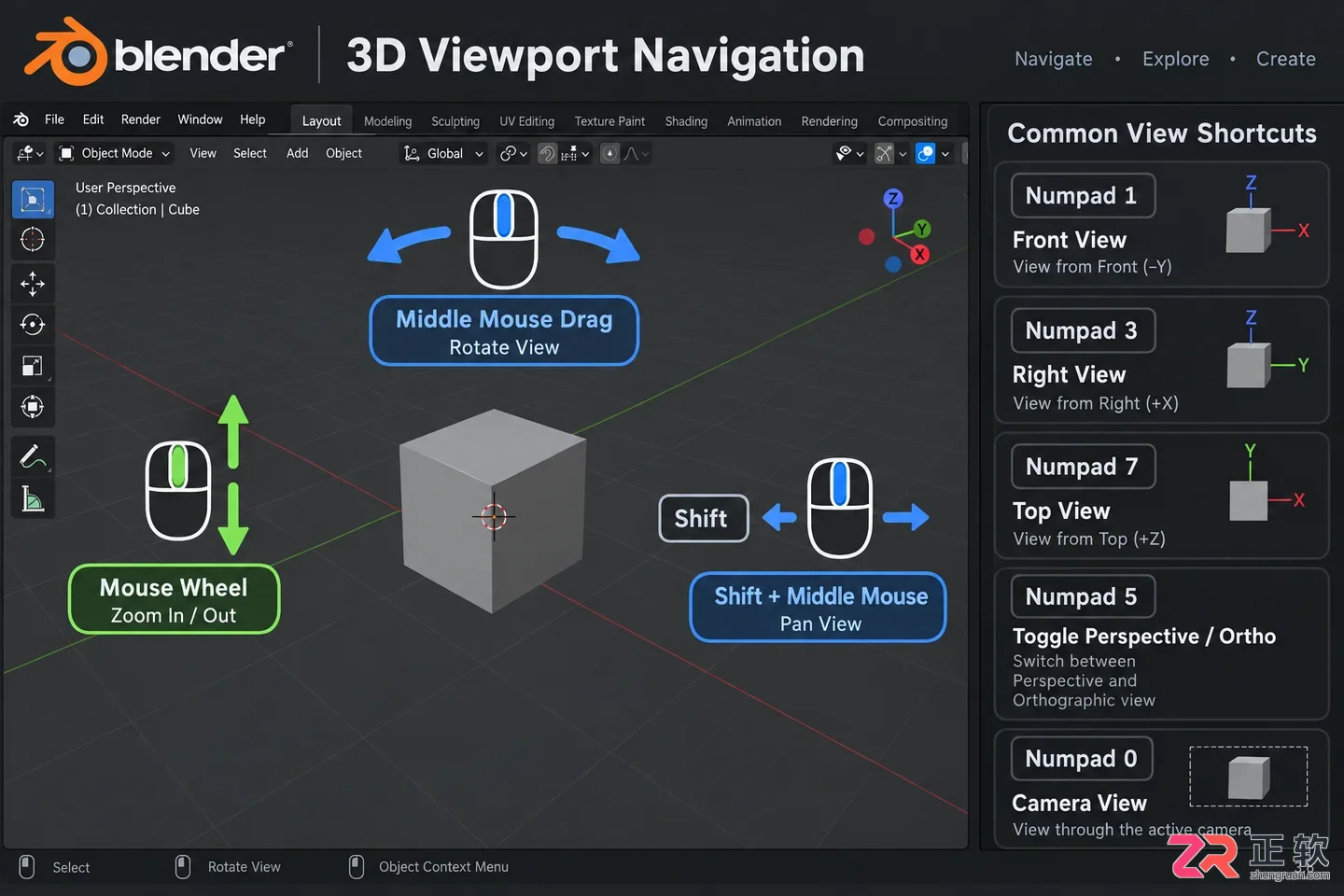1344x896 pixels.
Task: Toggle show overlays
Action: click(x=925, y=153)
